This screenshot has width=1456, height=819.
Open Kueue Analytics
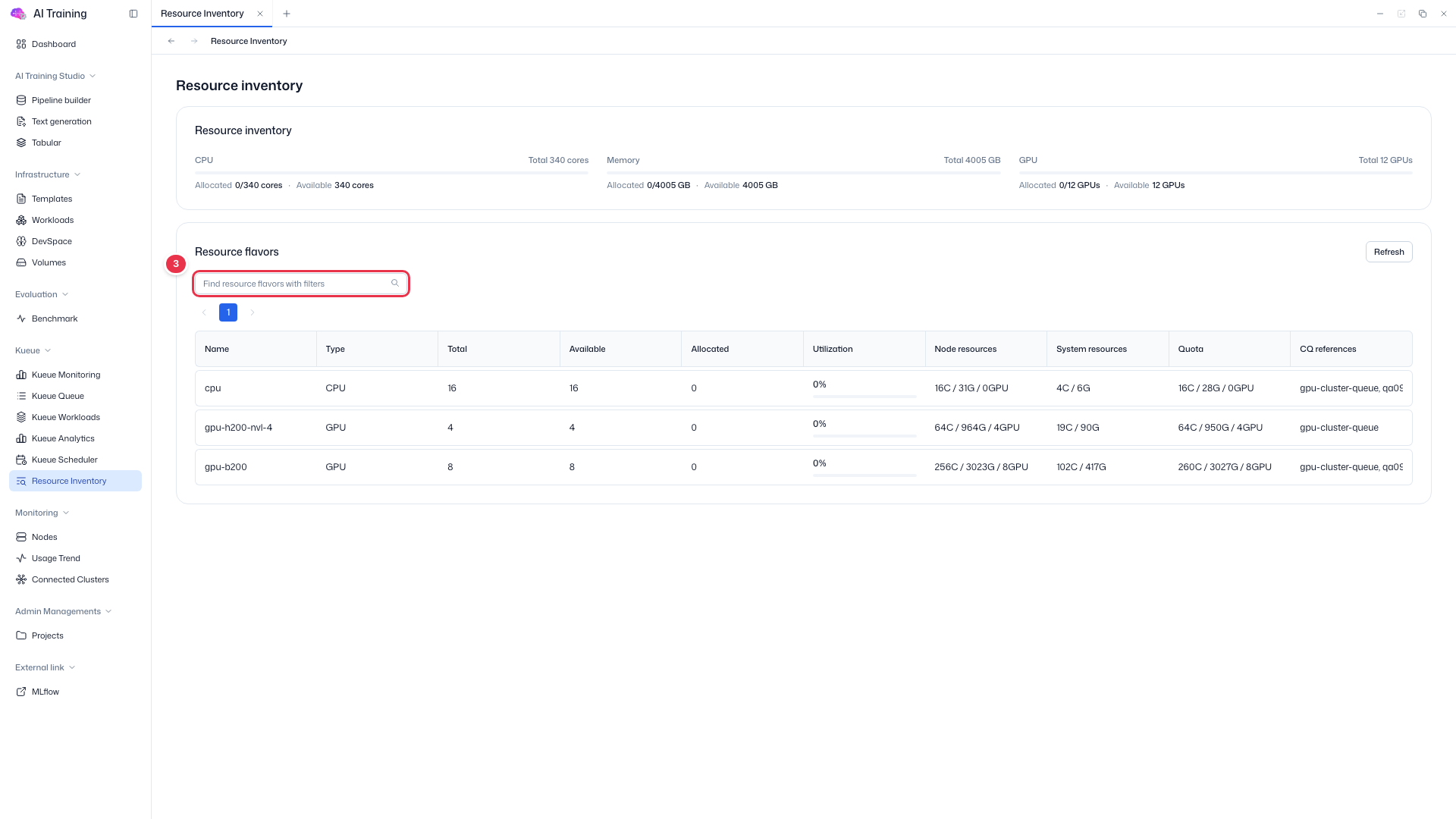pos(75,438)
